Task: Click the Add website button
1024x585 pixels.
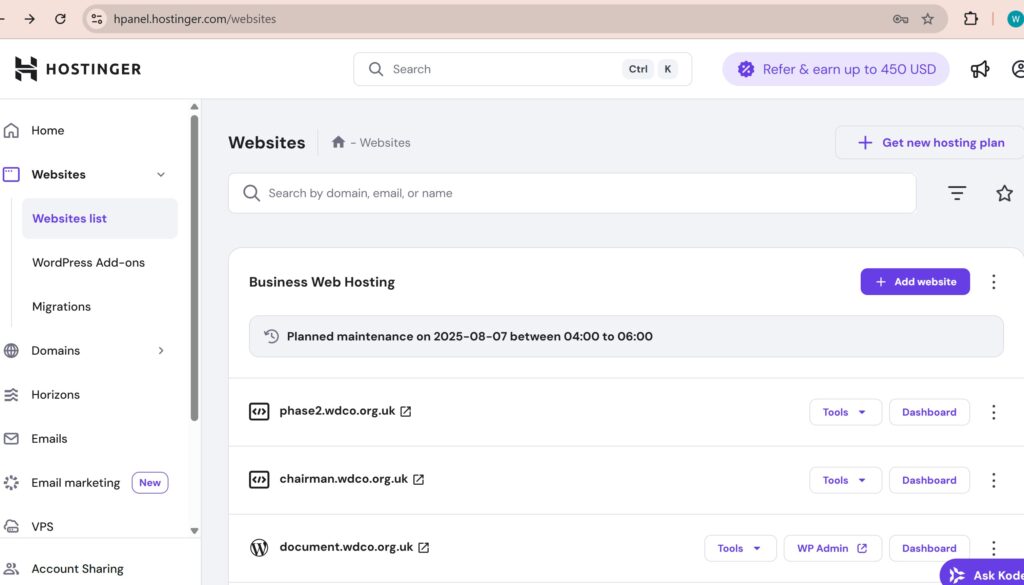Action: [914, 282]
